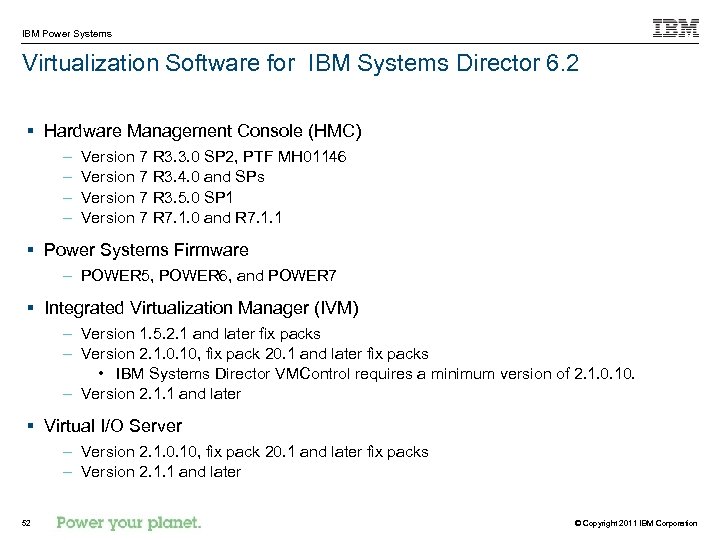Select 'Version 7 R3.3.0 SP2, PTF MH01146' line
Image resolution: width=720 pixels, height=540 pixels.
pyautogui.click(x=214, y=157)
